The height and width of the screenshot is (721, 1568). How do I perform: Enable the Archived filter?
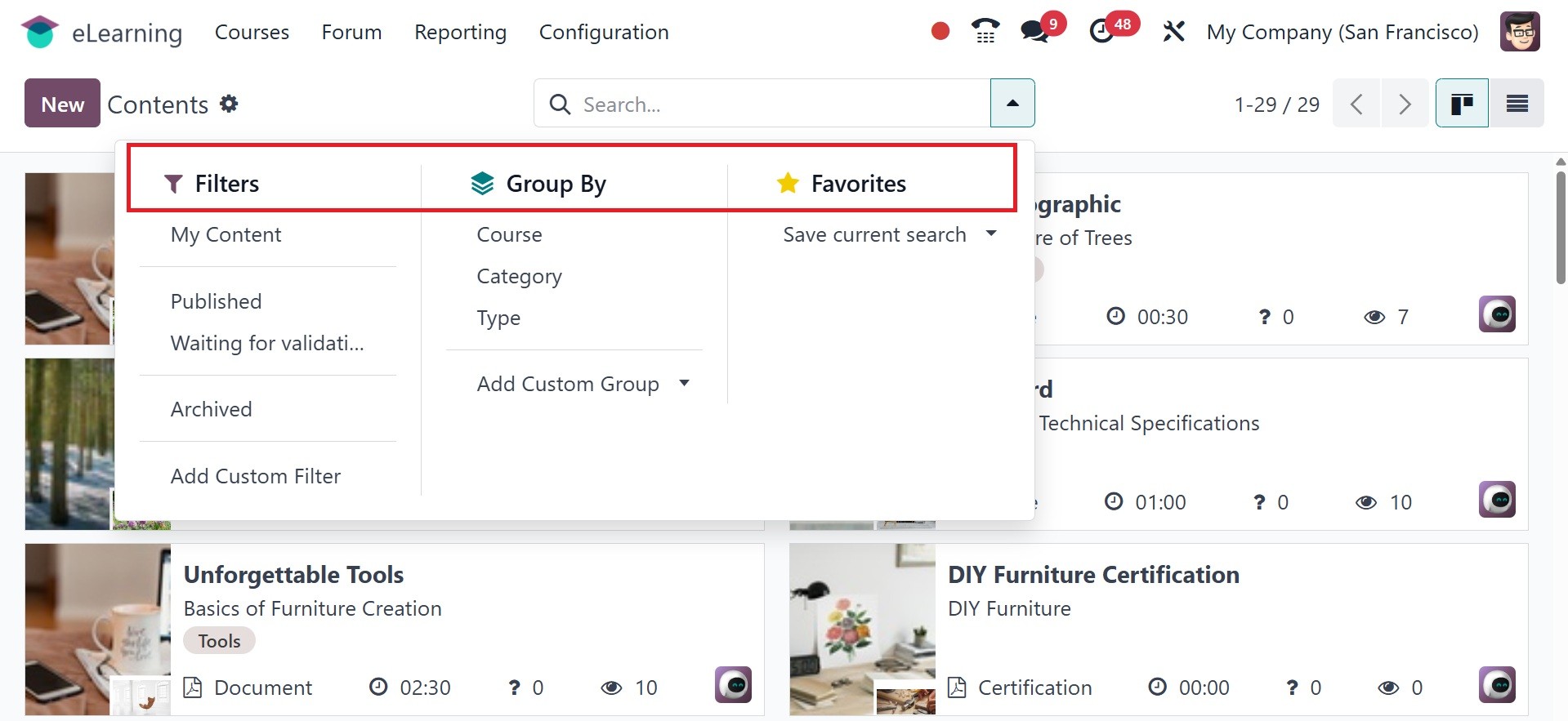211,409
